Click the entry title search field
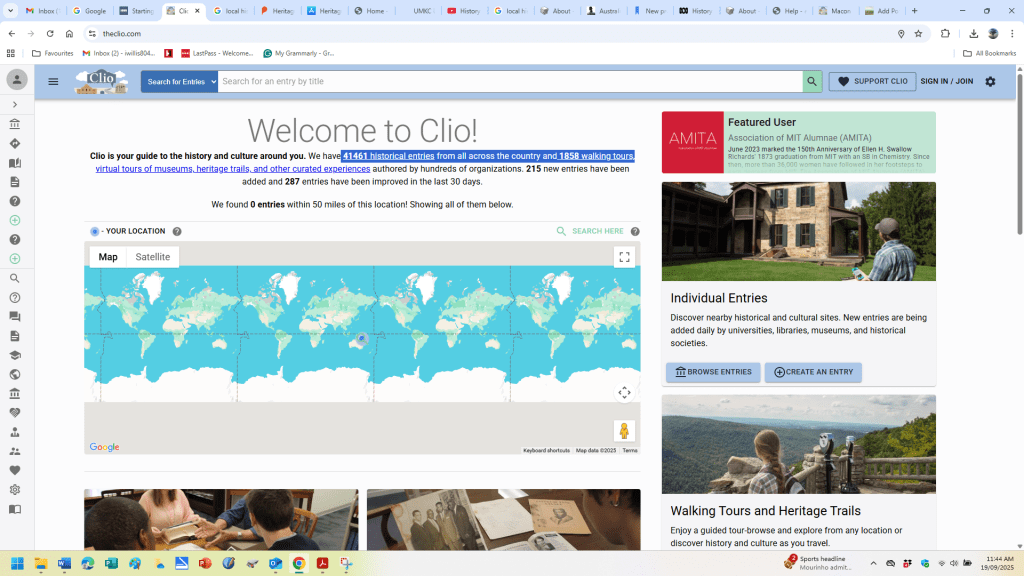This screenshot has height=576, width=1024. pyautogui.click(x=510, y=82)
